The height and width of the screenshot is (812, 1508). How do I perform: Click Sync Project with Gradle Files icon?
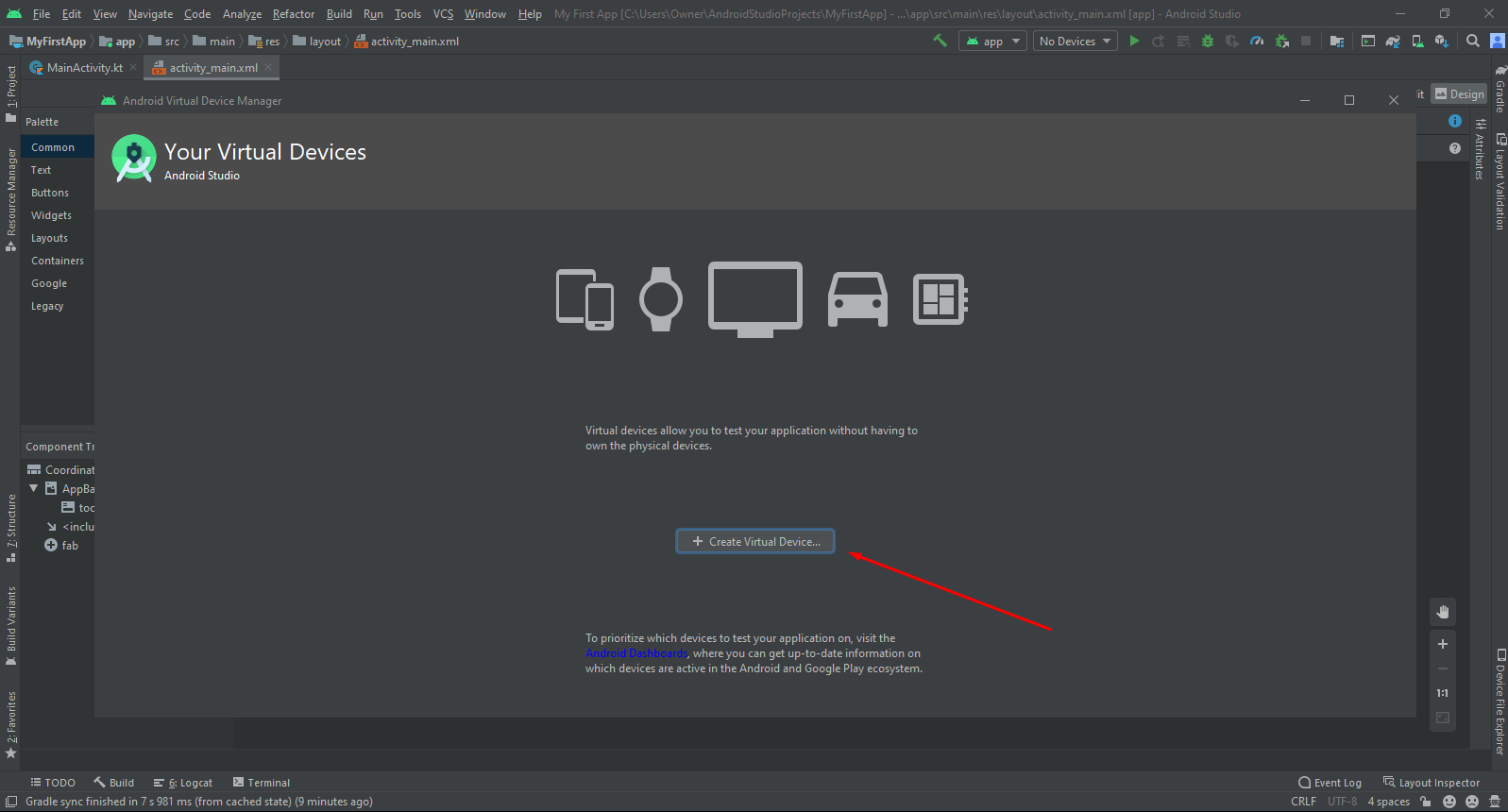point(1393,41)
